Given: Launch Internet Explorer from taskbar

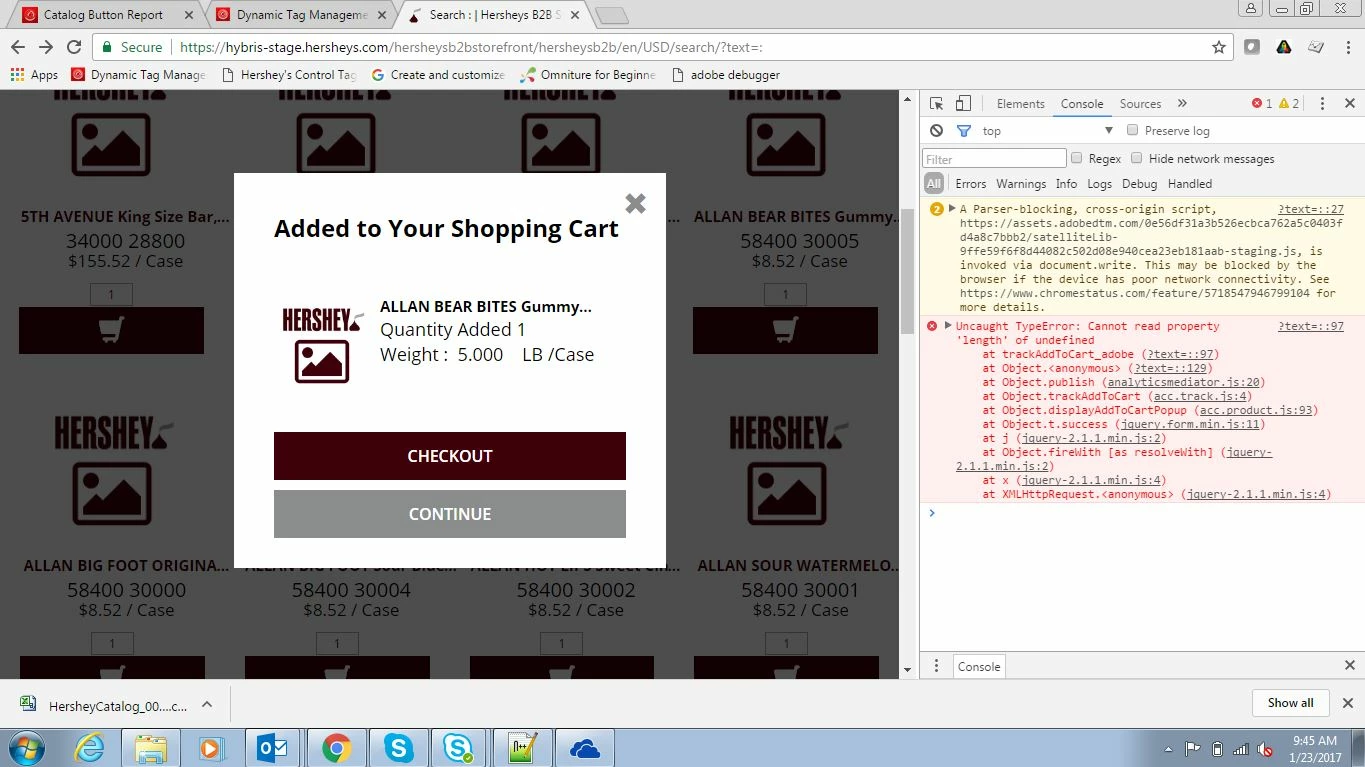Looking at the screenshot, I should pyautogui.click(x=90, y=748).
